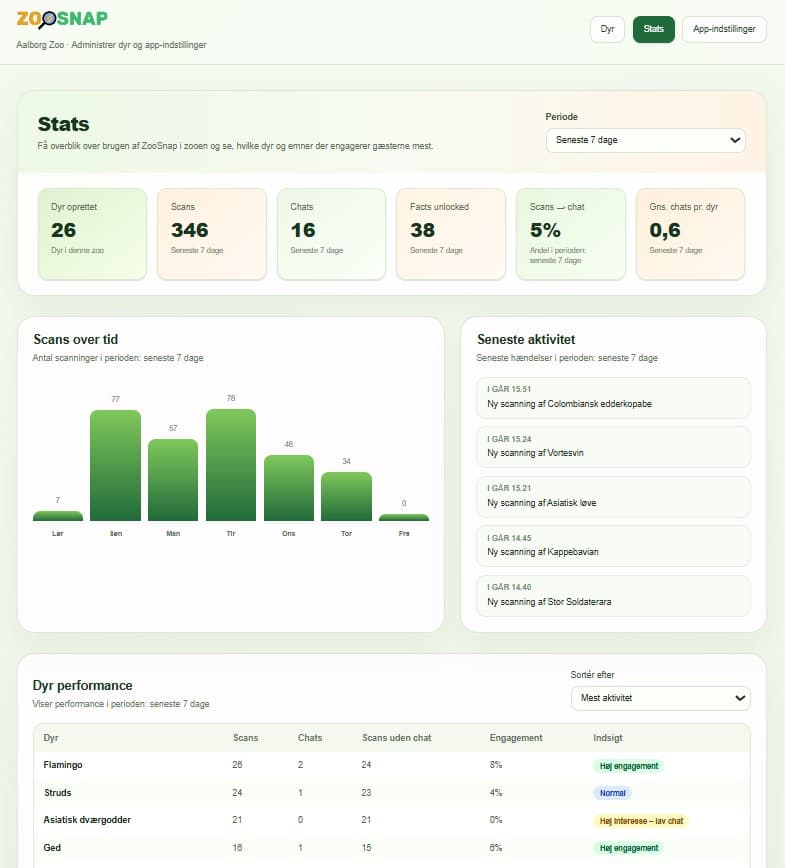This screenshot has height=868, width=785.
Task: Click the Seneste aktivitet heading
Action: [526, 339]
